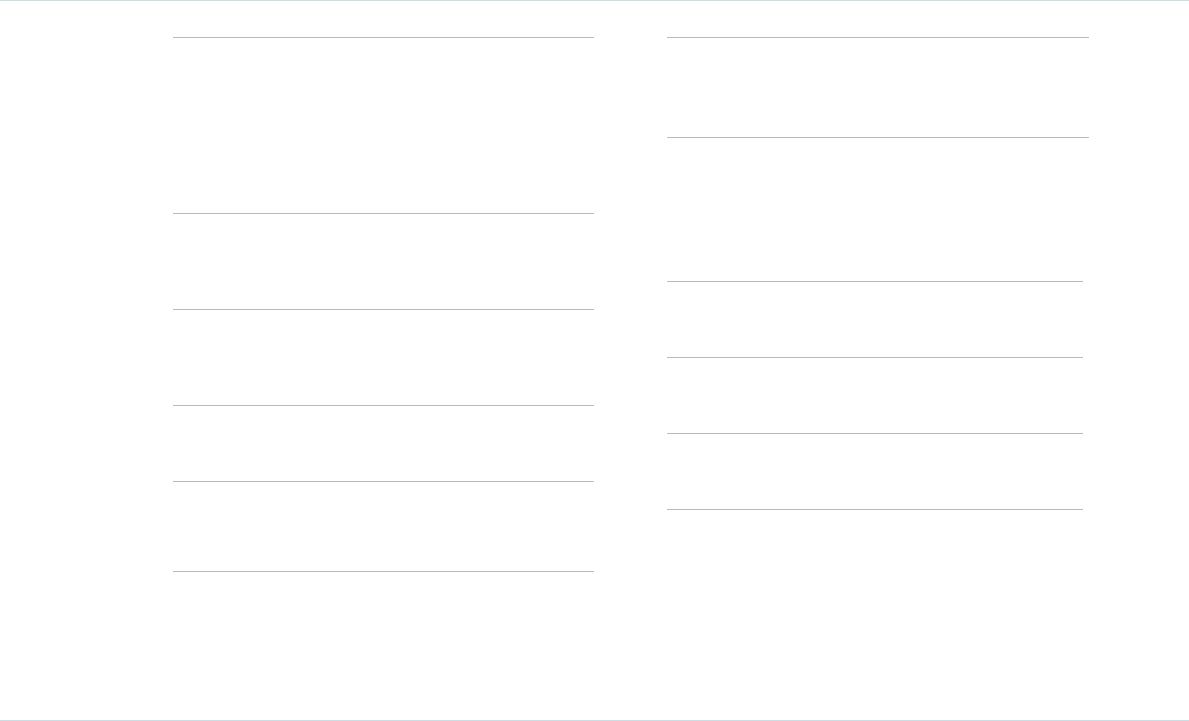
Task: Select the third empty section in left column
Action: pyautogui.click(x=383, y=357)
